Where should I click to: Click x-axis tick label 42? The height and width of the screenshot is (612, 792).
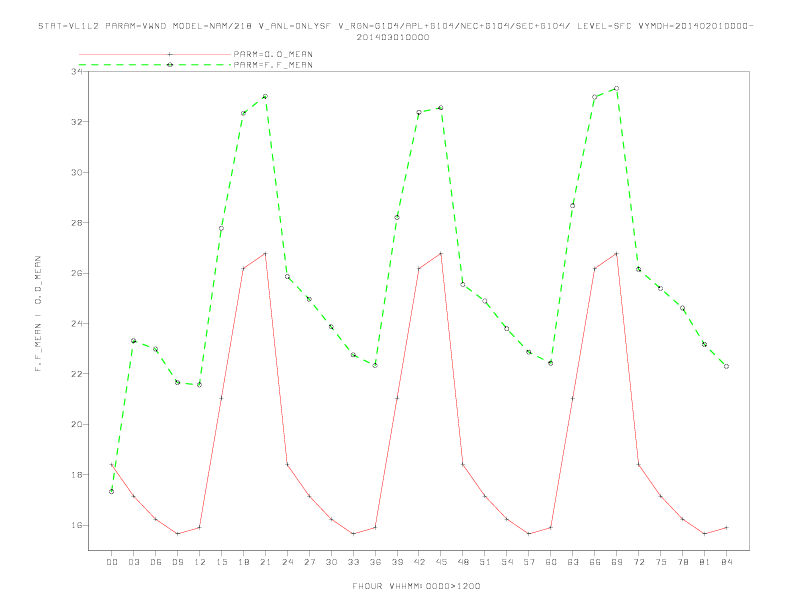tap(419, 562)
